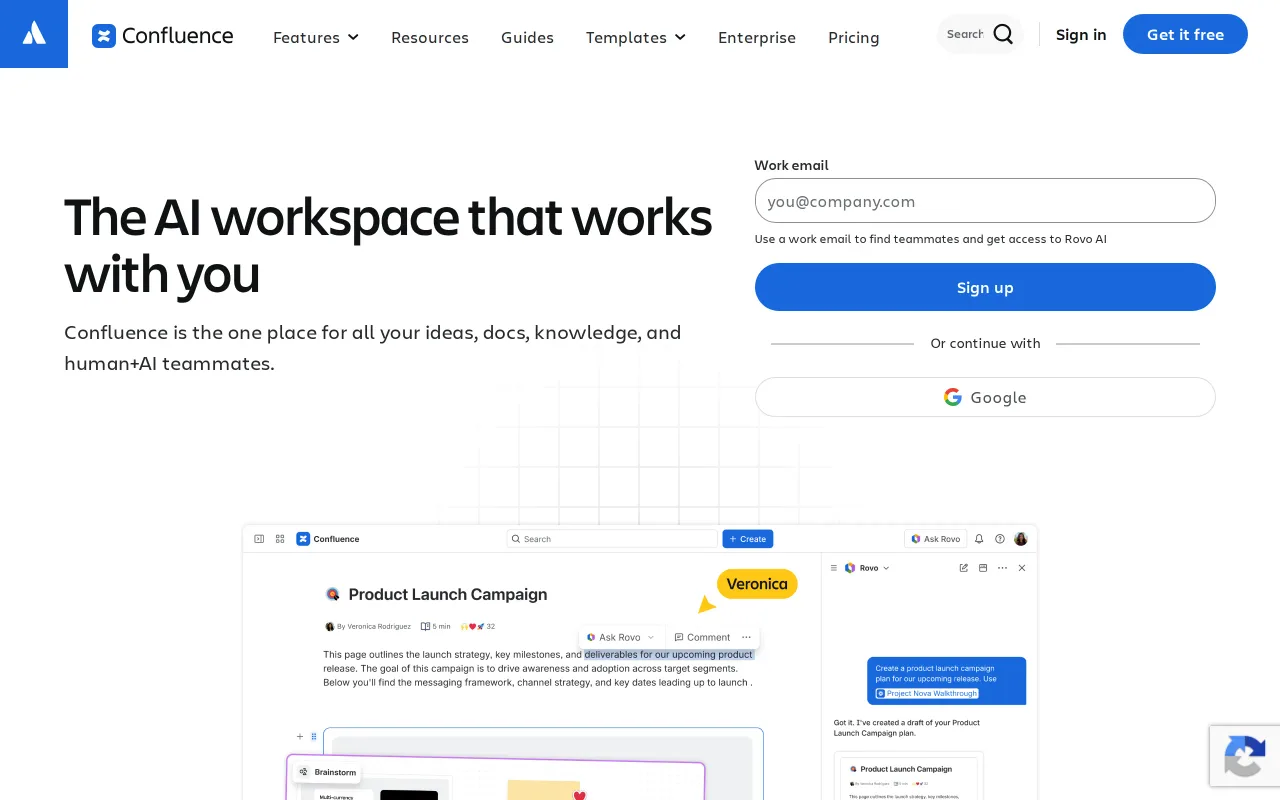The width and height of the screenshot is (1280, 800).
Task: Open the Ask Rovo dropdown in the floating toolbar
Action: 620,637
